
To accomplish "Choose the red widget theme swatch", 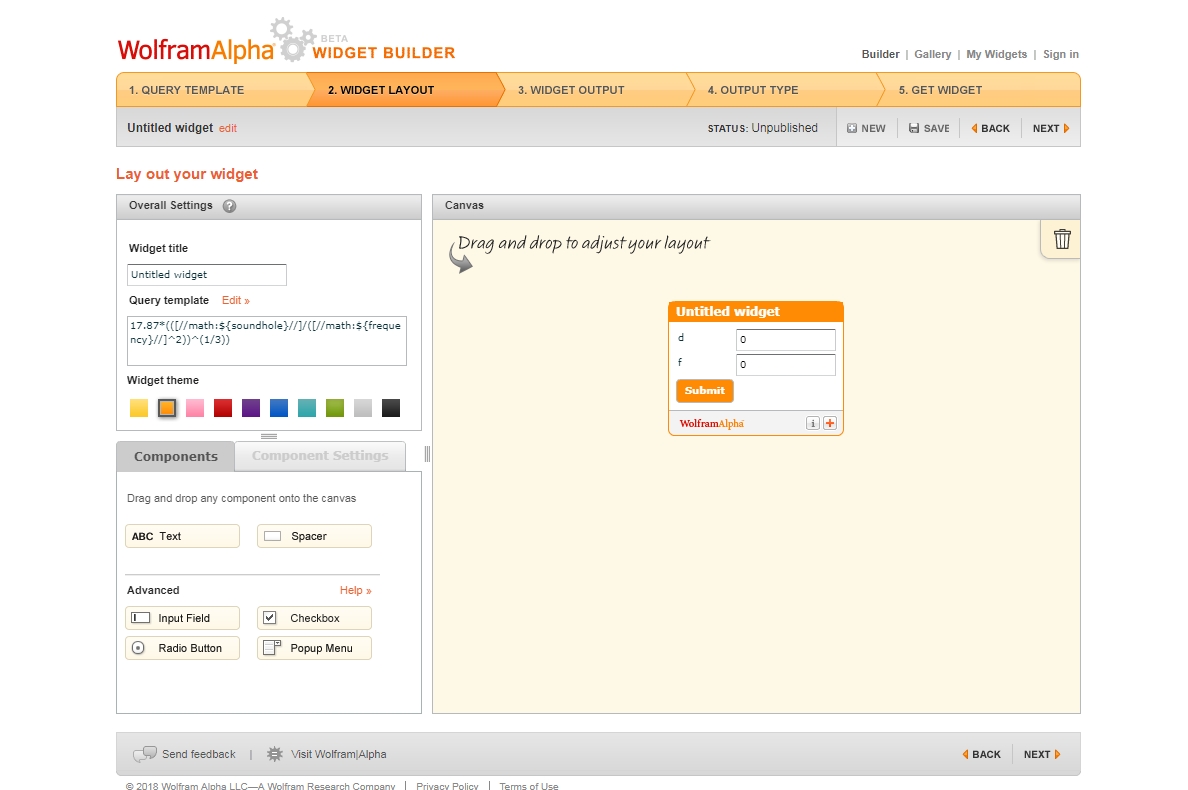I will point(223,408).
